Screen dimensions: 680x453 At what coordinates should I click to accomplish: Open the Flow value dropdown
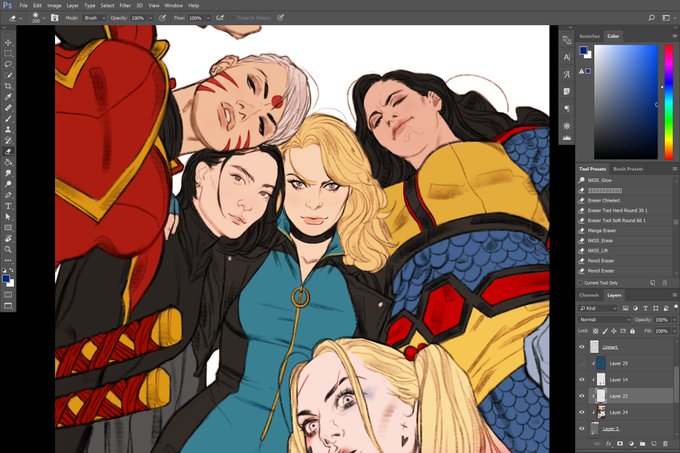pos(208,18)
